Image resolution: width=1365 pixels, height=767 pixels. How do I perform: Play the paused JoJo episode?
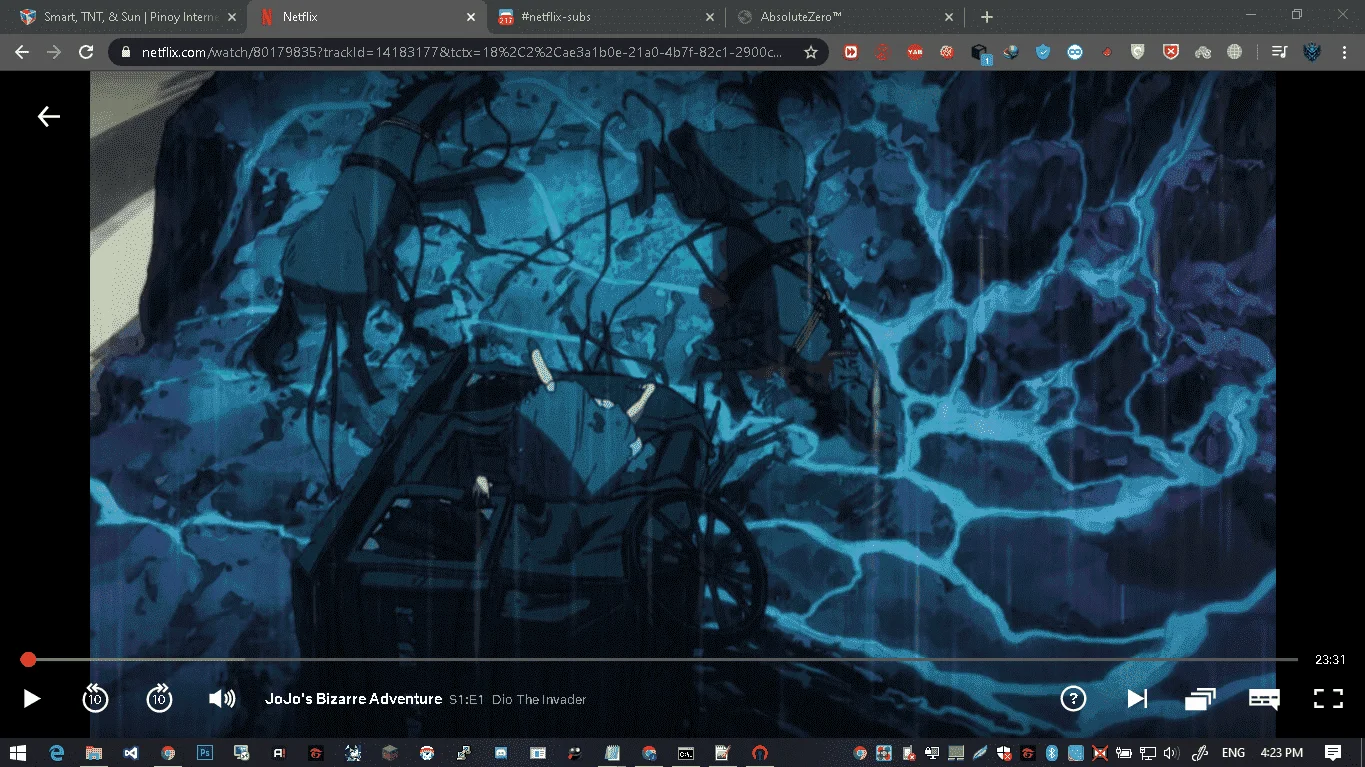pos(31,699)
